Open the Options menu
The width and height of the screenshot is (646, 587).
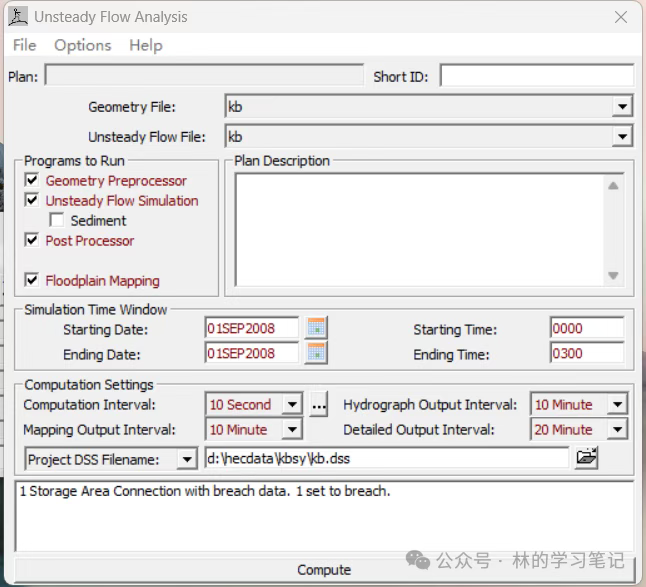point(82,45)
